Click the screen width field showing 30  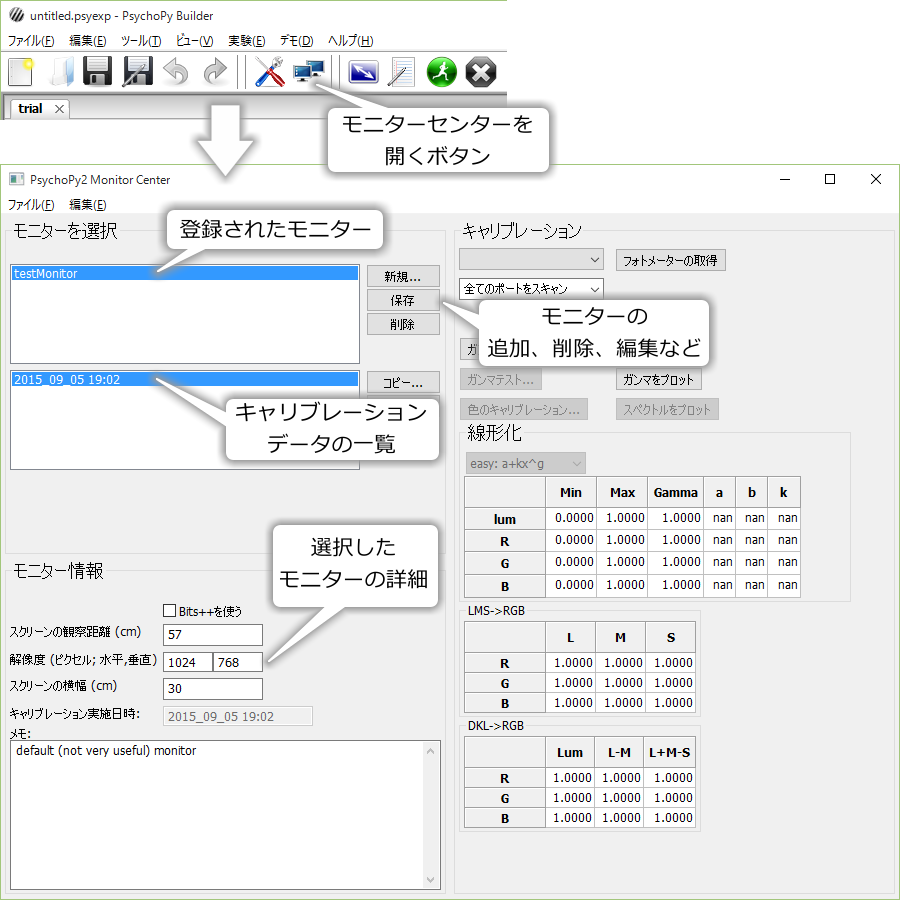tap(213, 689)
